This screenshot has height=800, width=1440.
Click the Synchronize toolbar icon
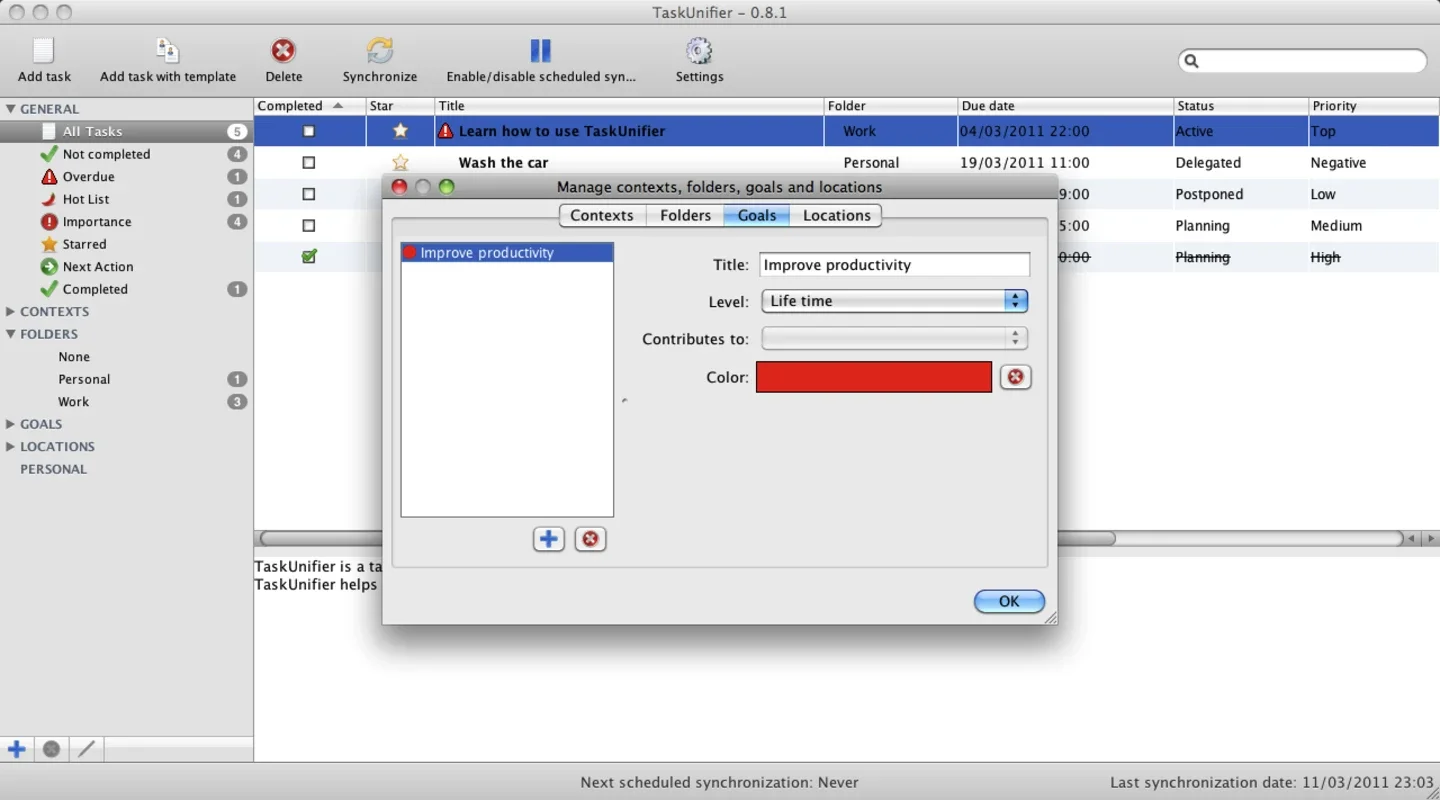coord(380,50)
